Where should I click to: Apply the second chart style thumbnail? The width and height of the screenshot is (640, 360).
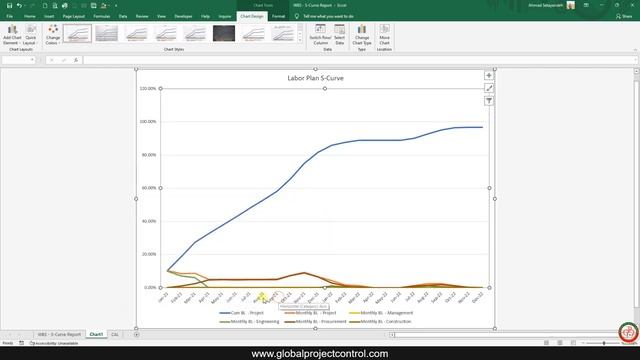tap(107, 33)
